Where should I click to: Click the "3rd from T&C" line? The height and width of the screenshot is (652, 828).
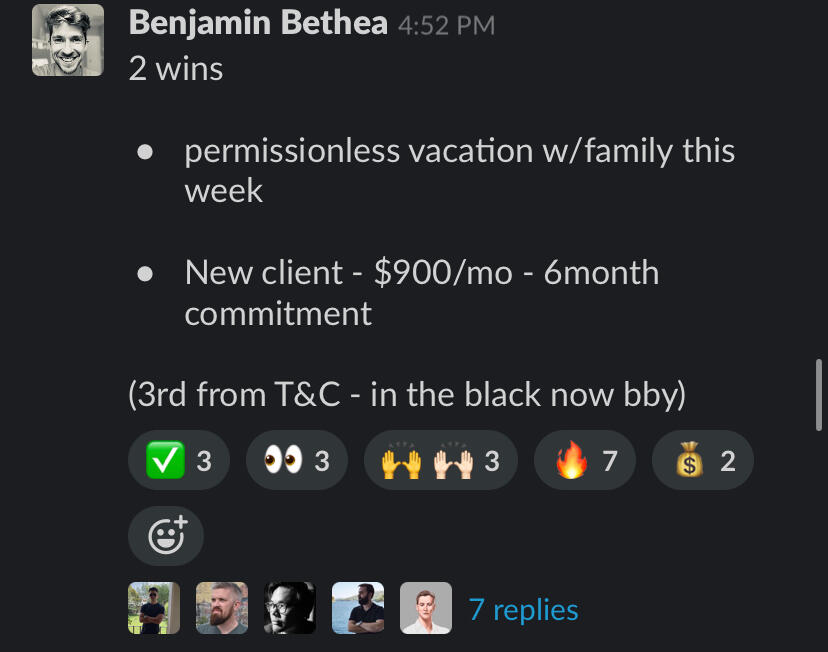[407, 394]
